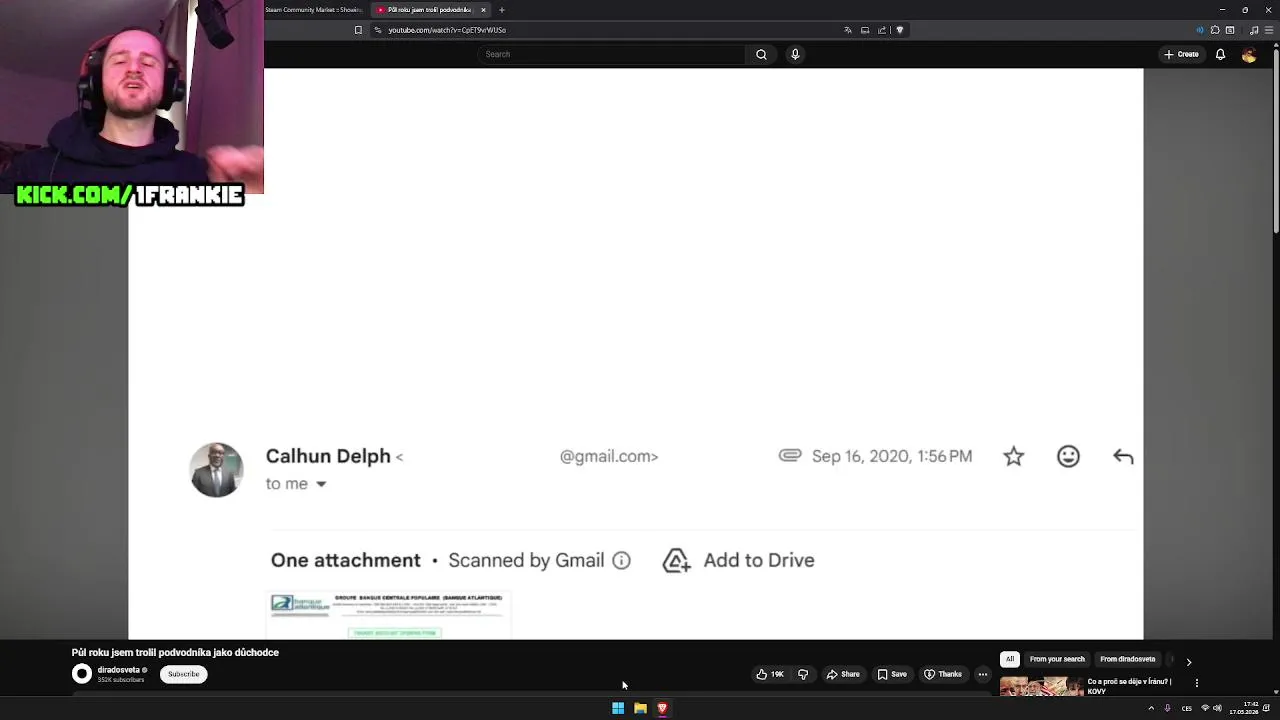Expand the system tray hidden icons
Image resolution: width=1280 pixels, height=720 pixels.
pos(1151,708)
